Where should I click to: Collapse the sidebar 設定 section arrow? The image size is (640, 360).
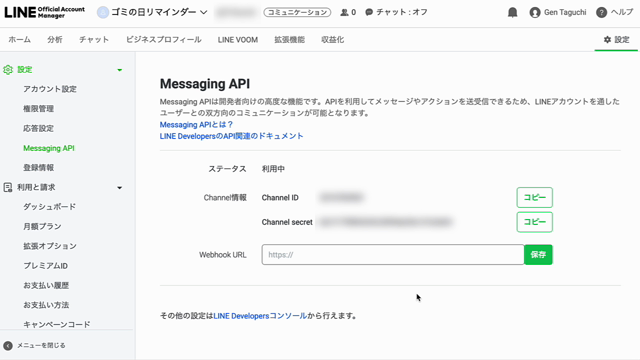click(x=120, y=70)
